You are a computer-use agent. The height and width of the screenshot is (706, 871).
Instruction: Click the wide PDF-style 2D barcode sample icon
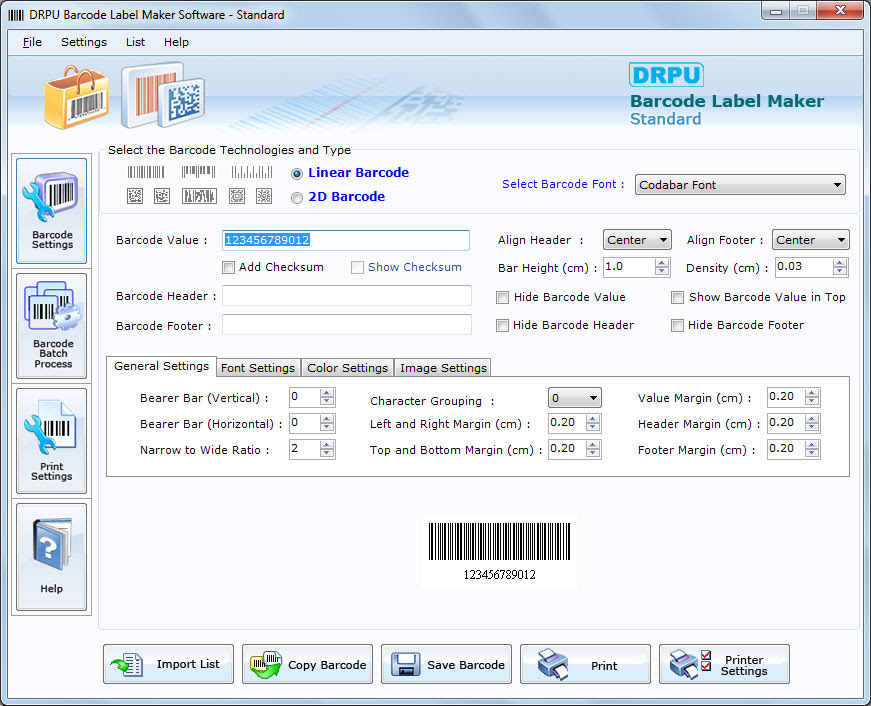click(199, 196)
